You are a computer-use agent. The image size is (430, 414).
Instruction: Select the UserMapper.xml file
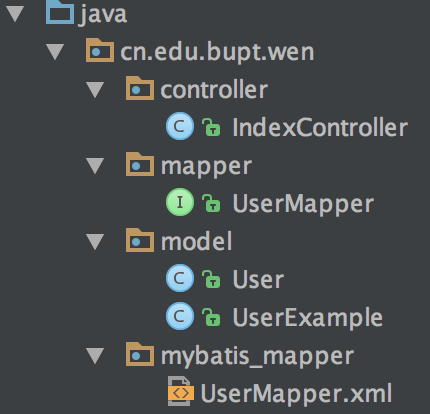[296, 393]
